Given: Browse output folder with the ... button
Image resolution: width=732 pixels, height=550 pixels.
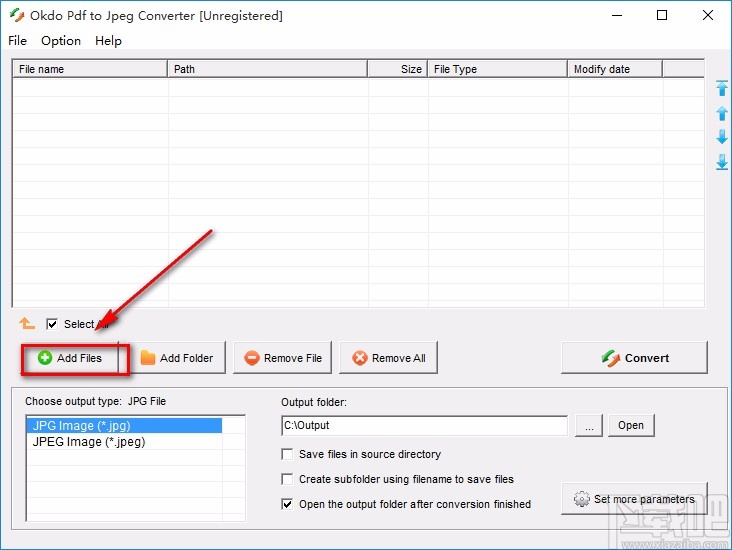Looking at the screenshot, I should coord(589,425).
